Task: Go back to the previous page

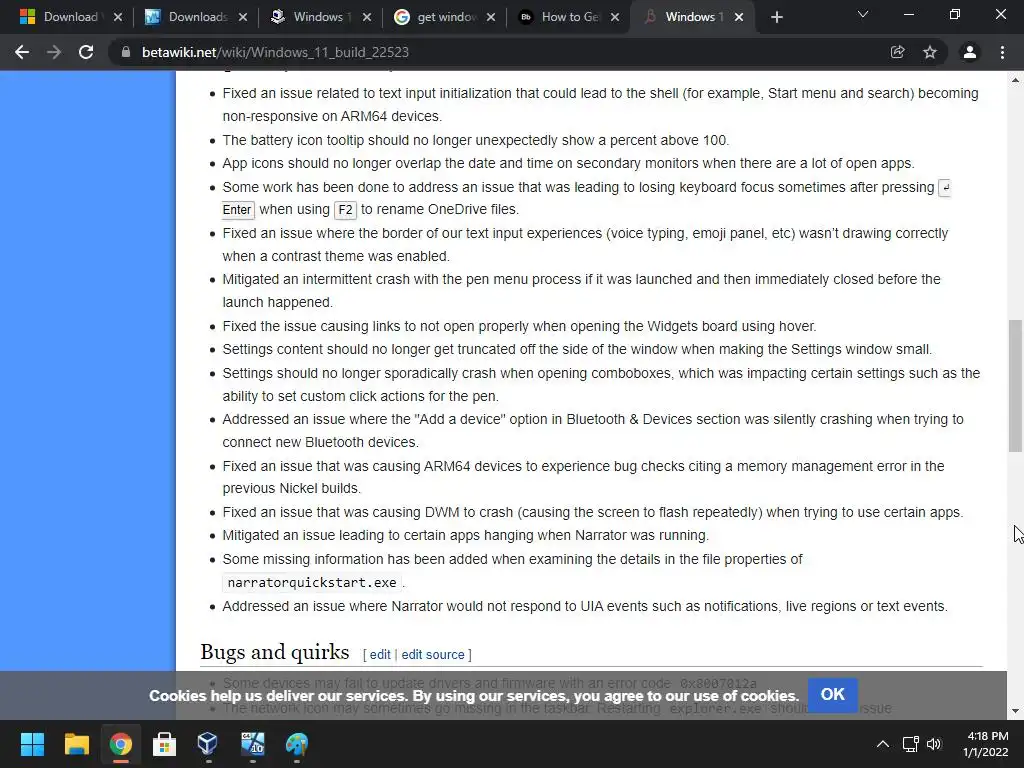Action: [x=22, y=52]
